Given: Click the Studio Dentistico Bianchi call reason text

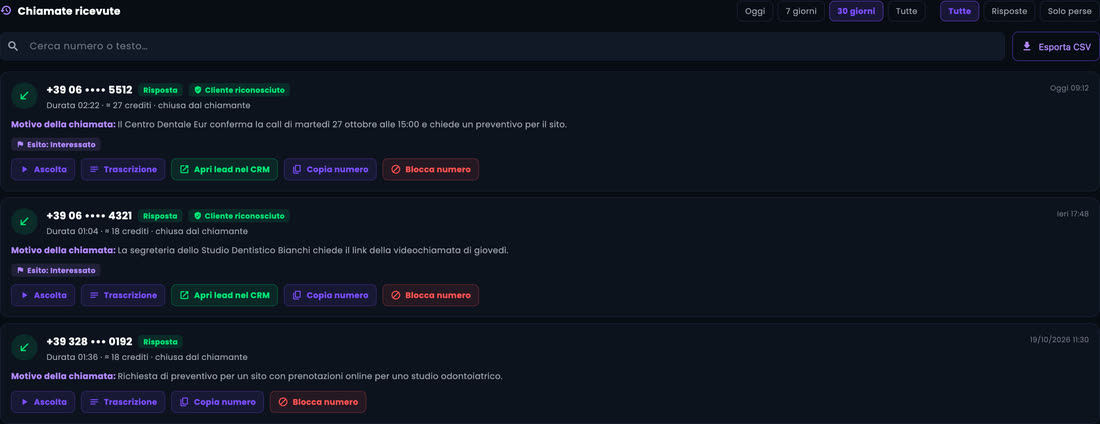Looking at the screenshot, I should (313, 251).
